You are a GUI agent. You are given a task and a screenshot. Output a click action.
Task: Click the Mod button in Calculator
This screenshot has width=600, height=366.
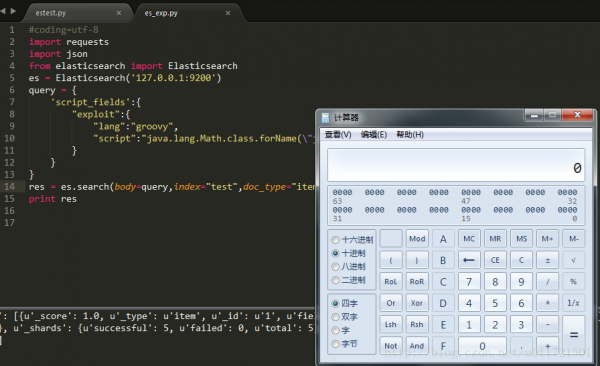(417, 239)
